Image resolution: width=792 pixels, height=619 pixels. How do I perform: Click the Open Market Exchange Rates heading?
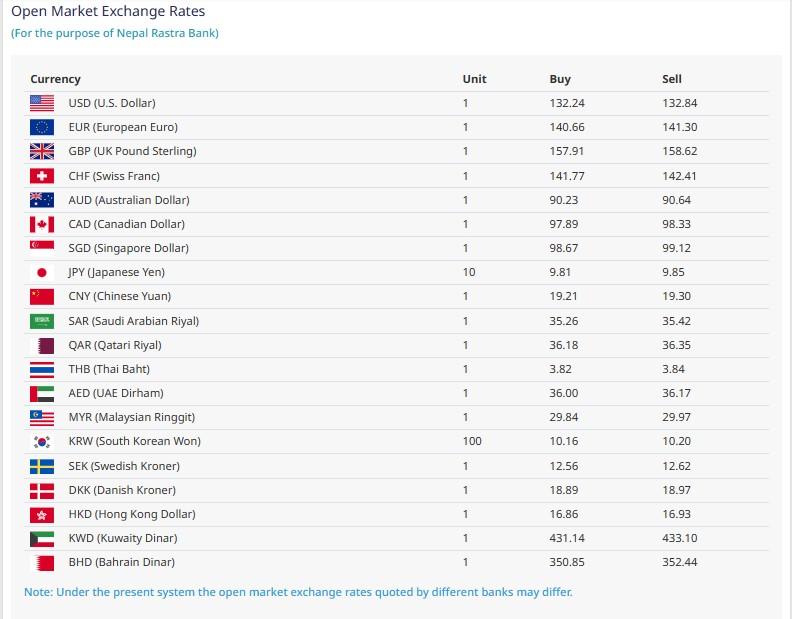tap(107, 12)
